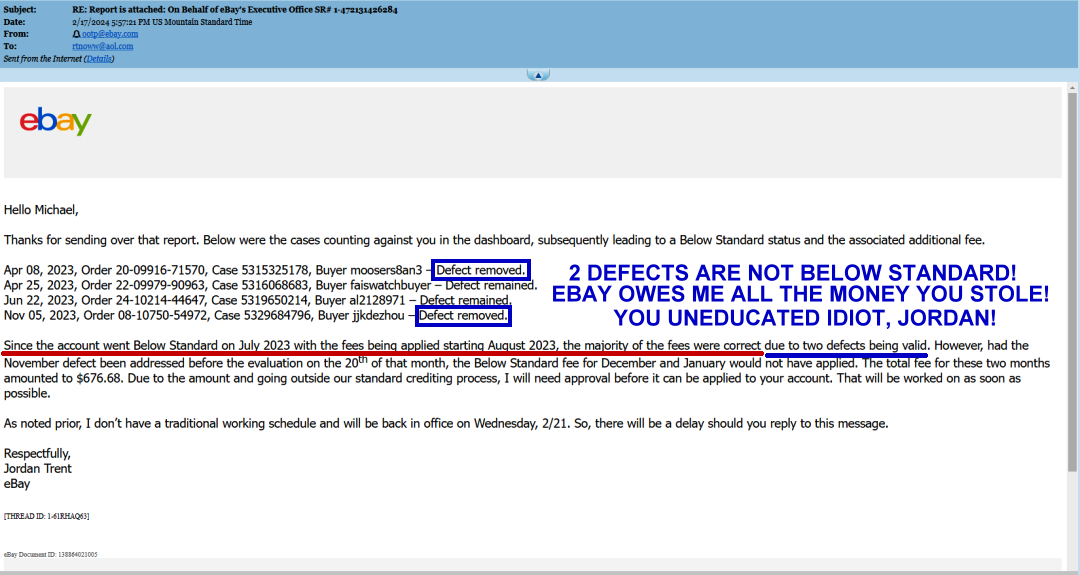1080x575 pixels.
Task: Select the 'Hello Michael,' greeting text
Action: click(x=41, y=210)
